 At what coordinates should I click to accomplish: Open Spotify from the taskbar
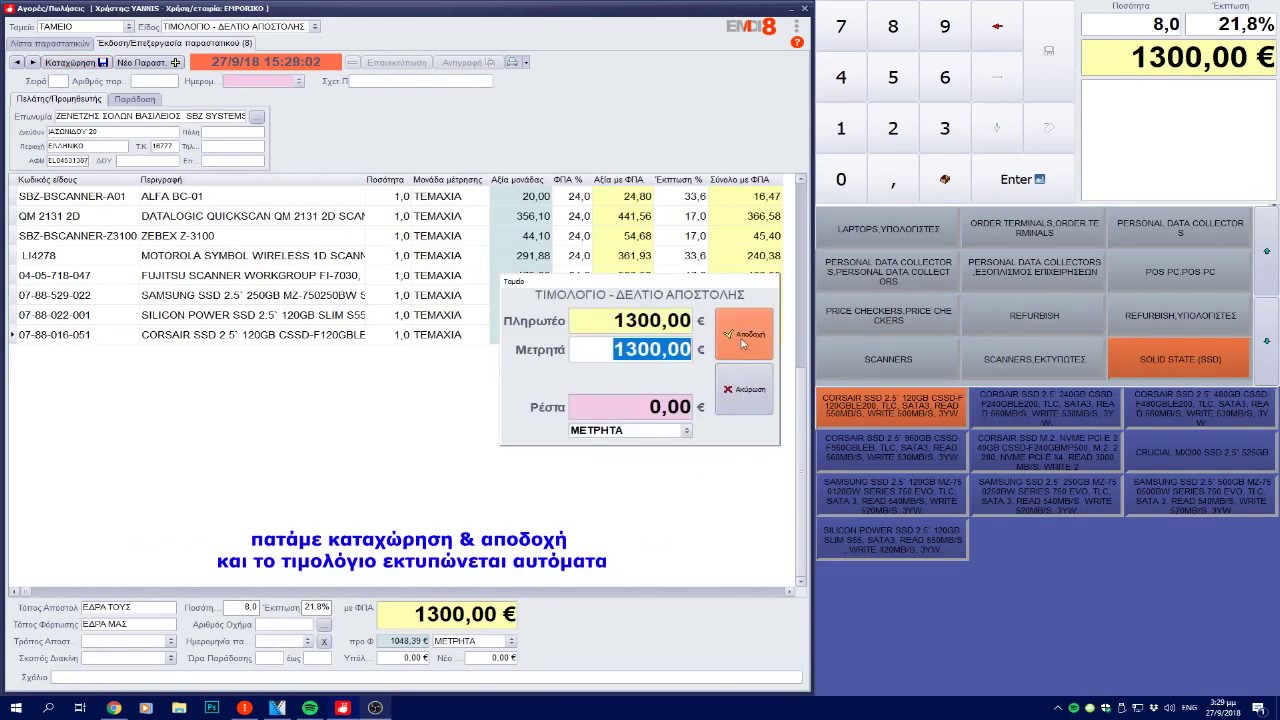point(310,708)
